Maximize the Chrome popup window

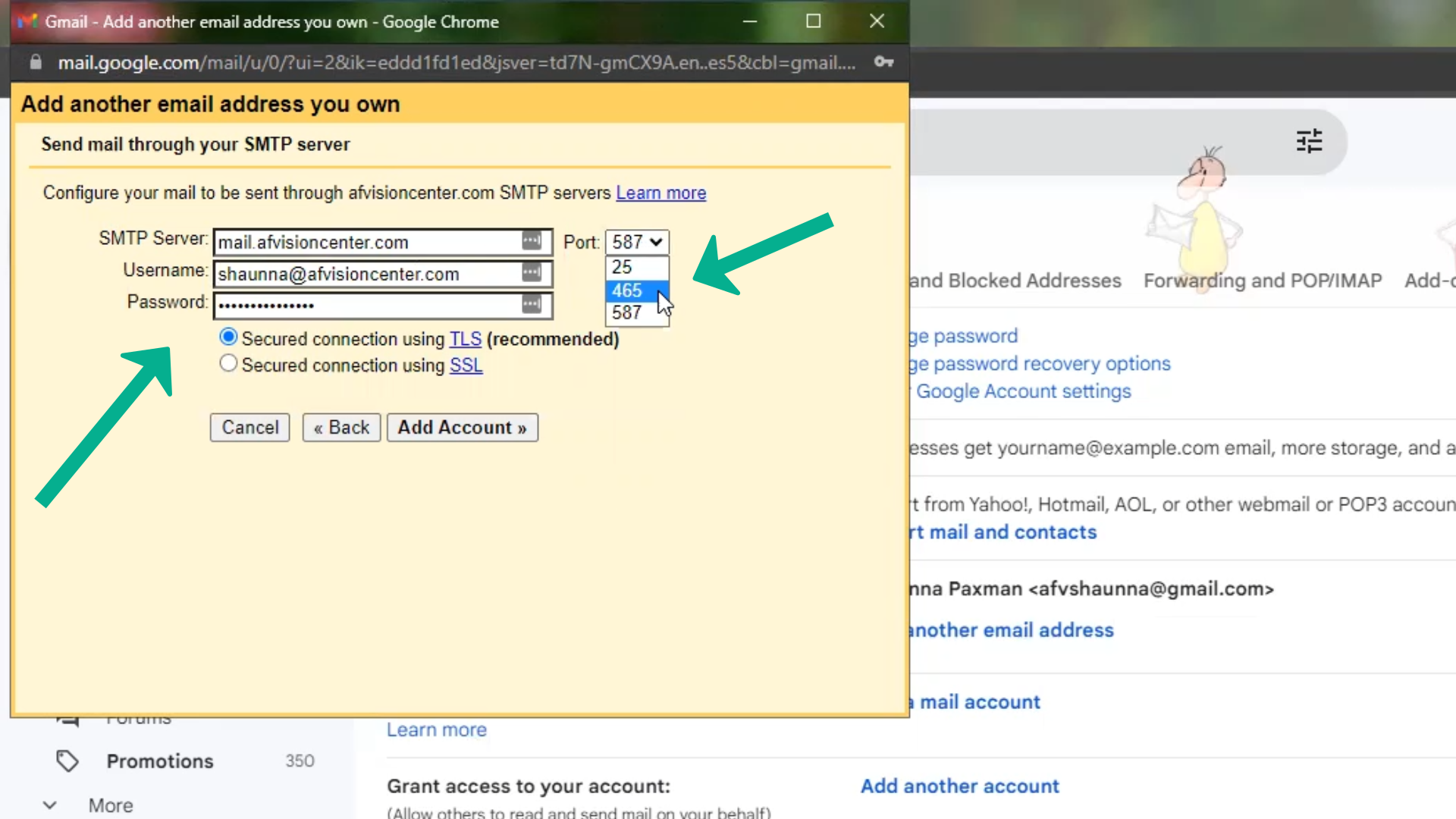point(813,21)
